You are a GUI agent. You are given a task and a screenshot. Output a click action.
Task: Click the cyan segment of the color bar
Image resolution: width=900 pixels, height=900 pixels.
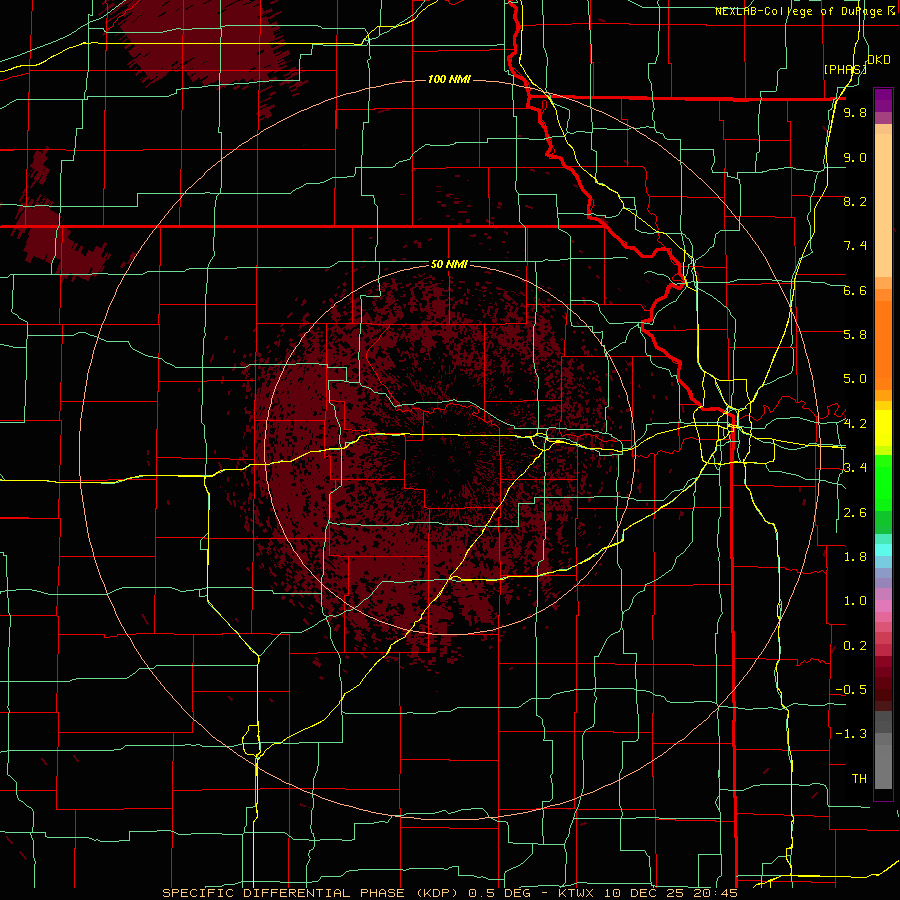(883, 550)
